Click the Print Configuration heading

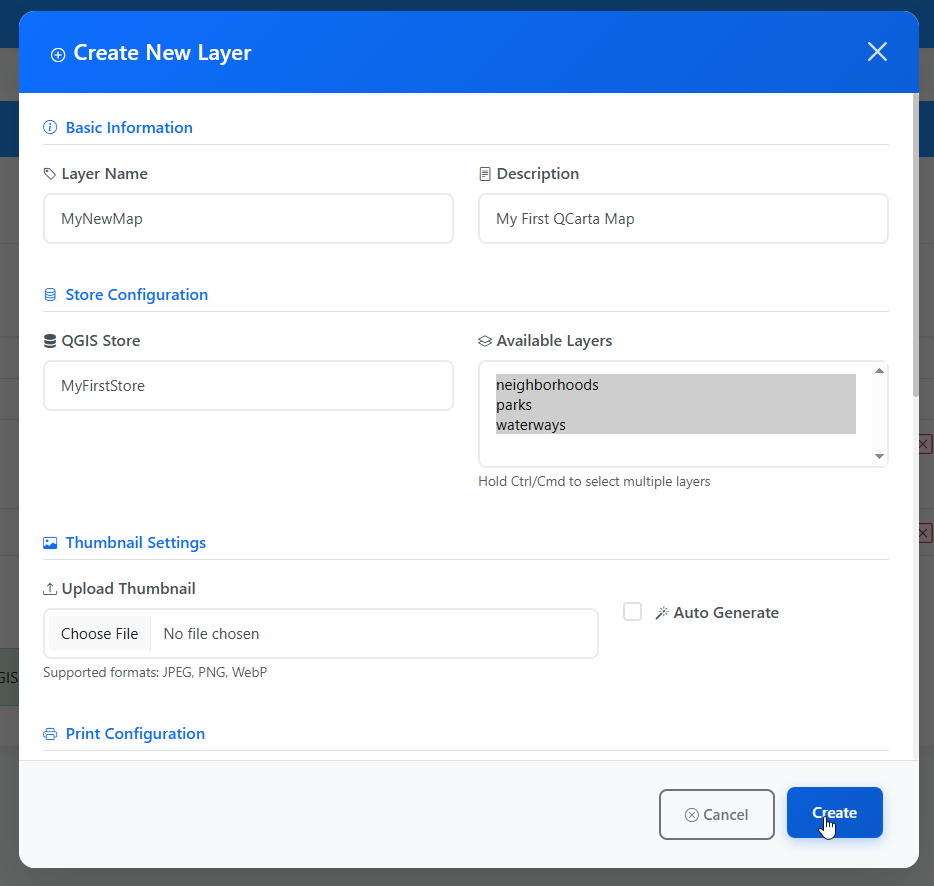click(135, 733)
